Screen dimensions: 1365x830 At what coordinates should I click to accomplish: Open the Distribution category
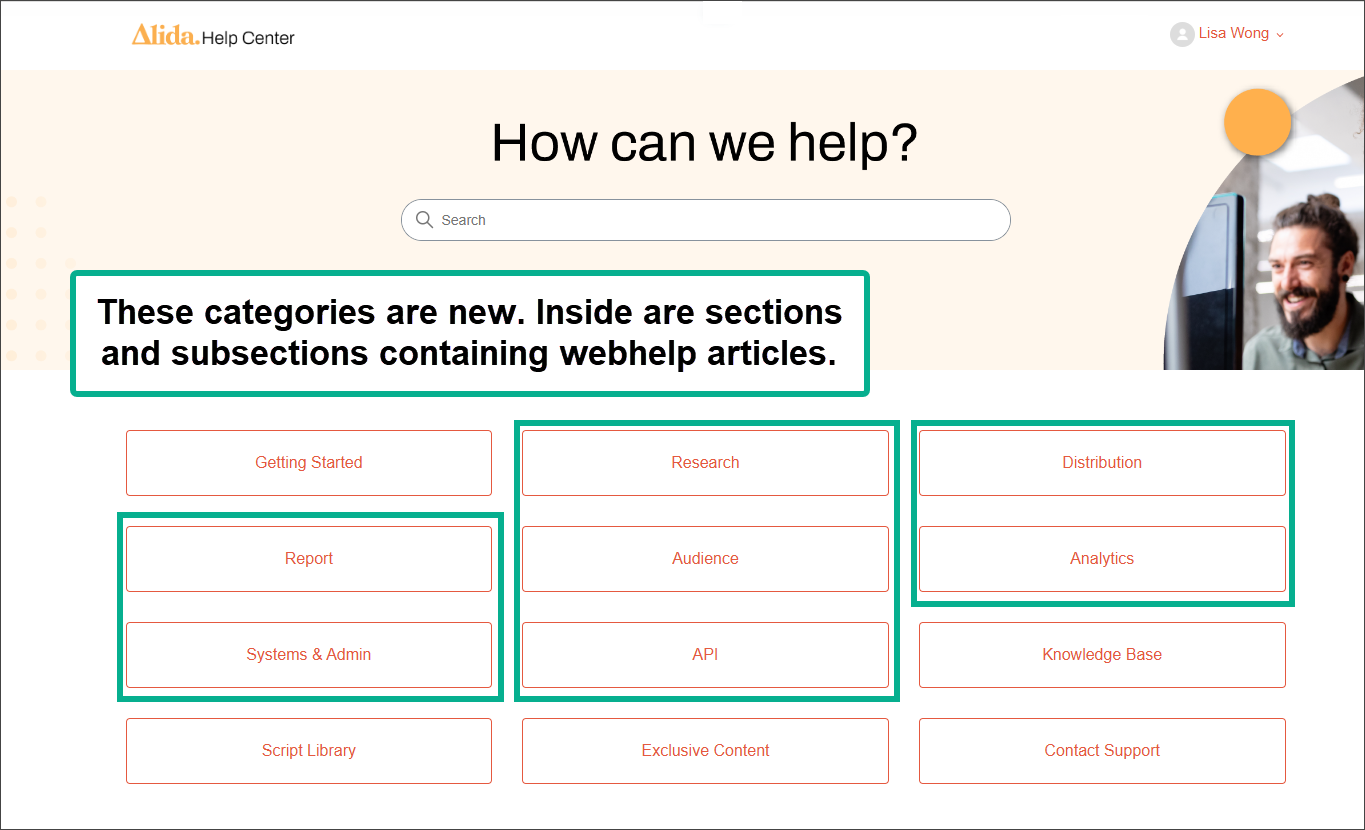[x=1102, y=463]
